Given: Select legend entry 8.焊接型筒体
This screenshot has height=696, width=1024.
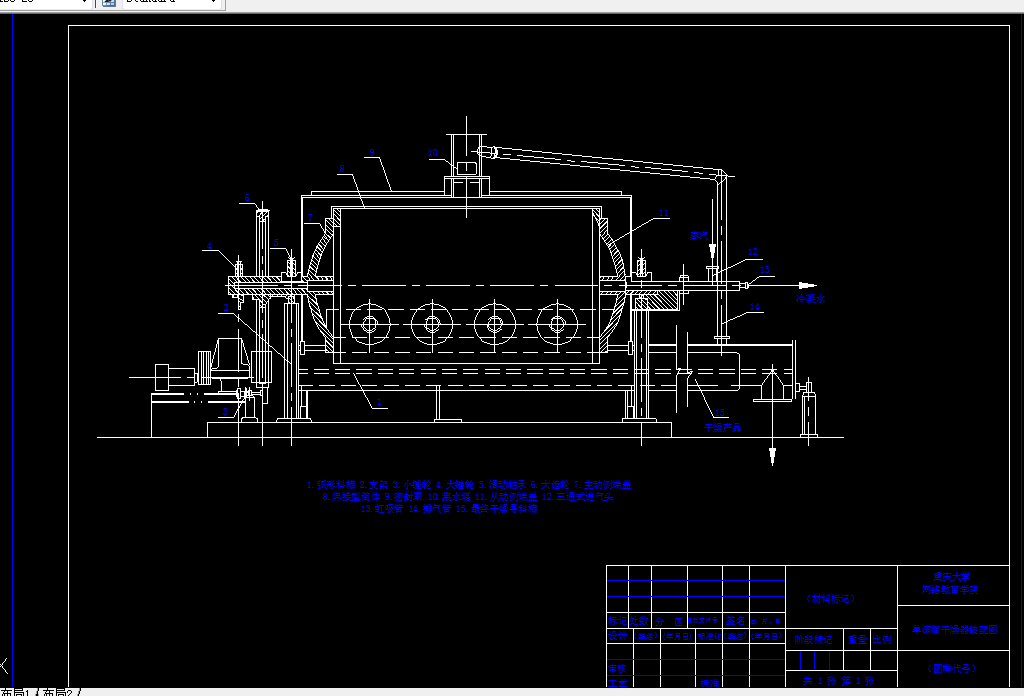Looking at the screenshot, I should (351, 497).
